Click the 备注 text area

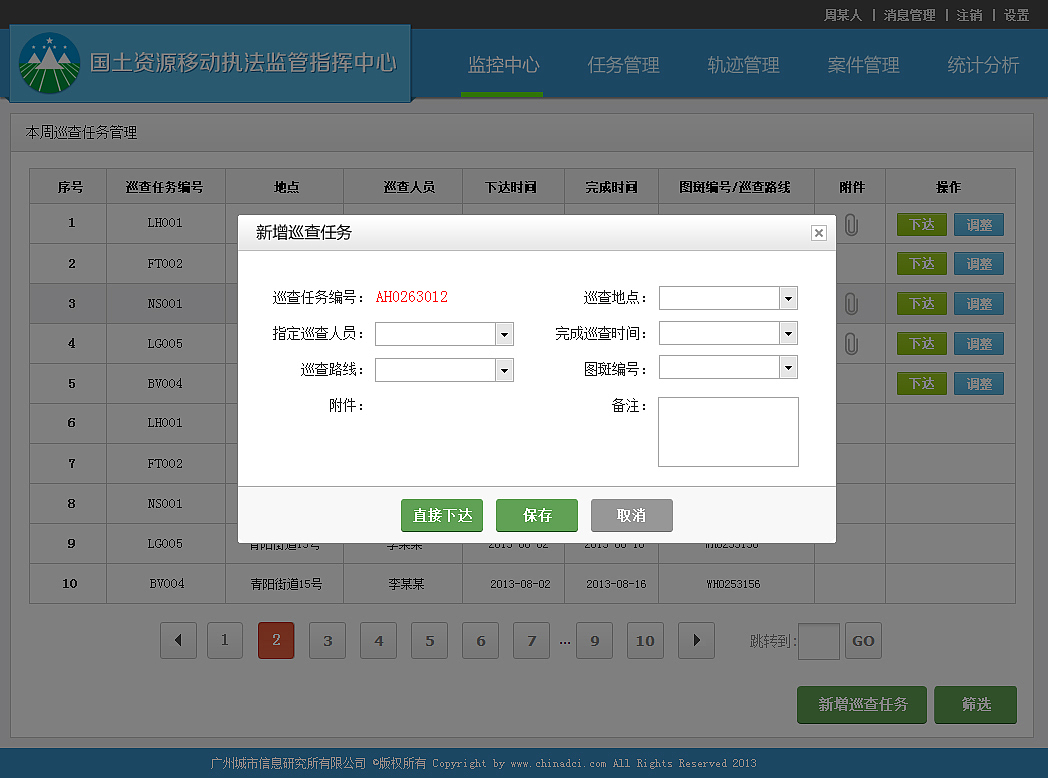click(728, 432)
